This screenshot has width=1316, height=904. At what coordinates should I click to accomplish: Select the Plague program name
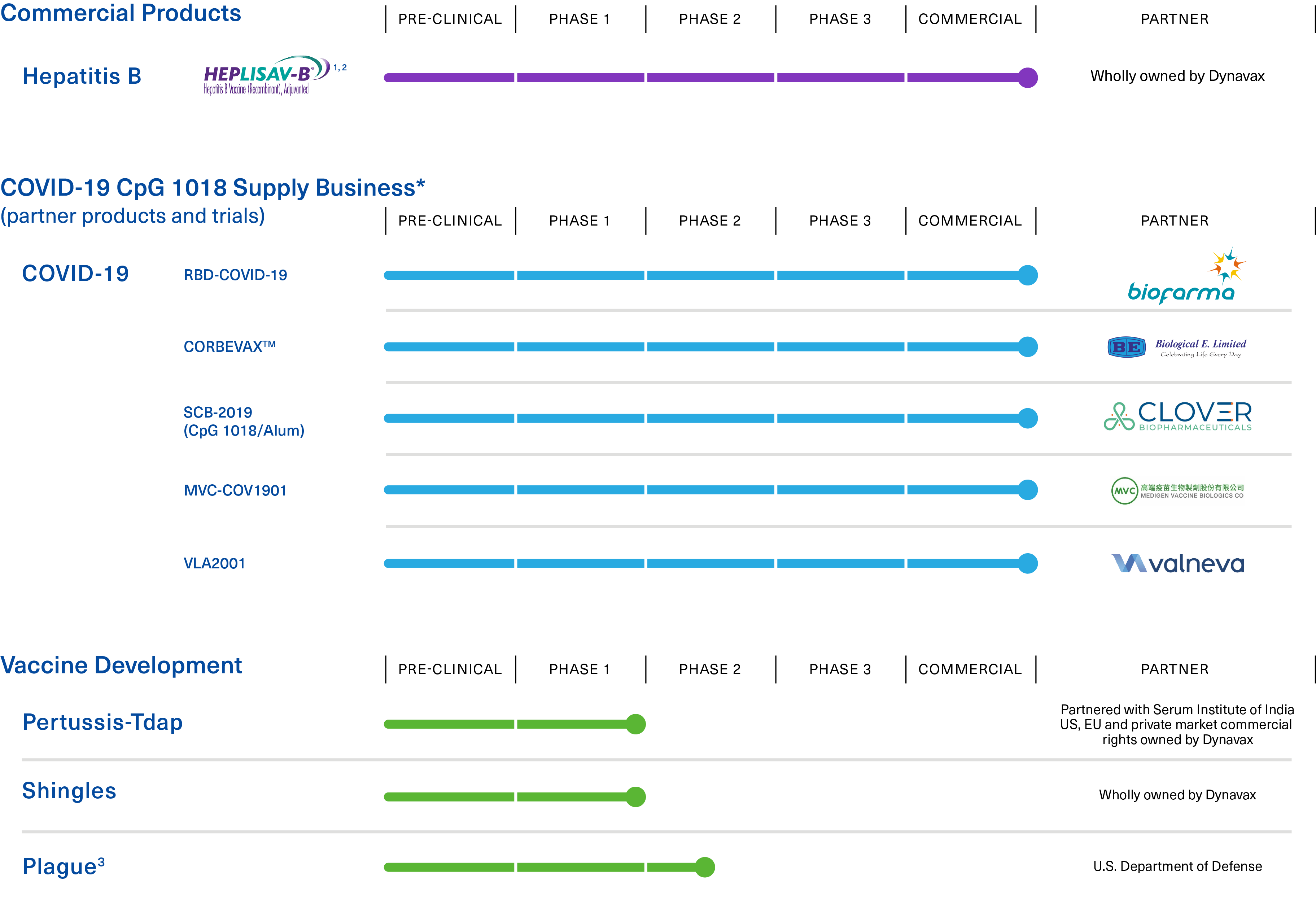coord(64,866)
